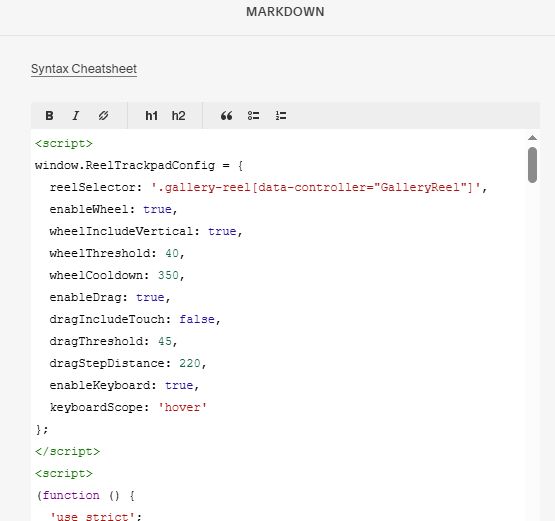Click the editor's vertical scrollbar thumb

point(532,165)
